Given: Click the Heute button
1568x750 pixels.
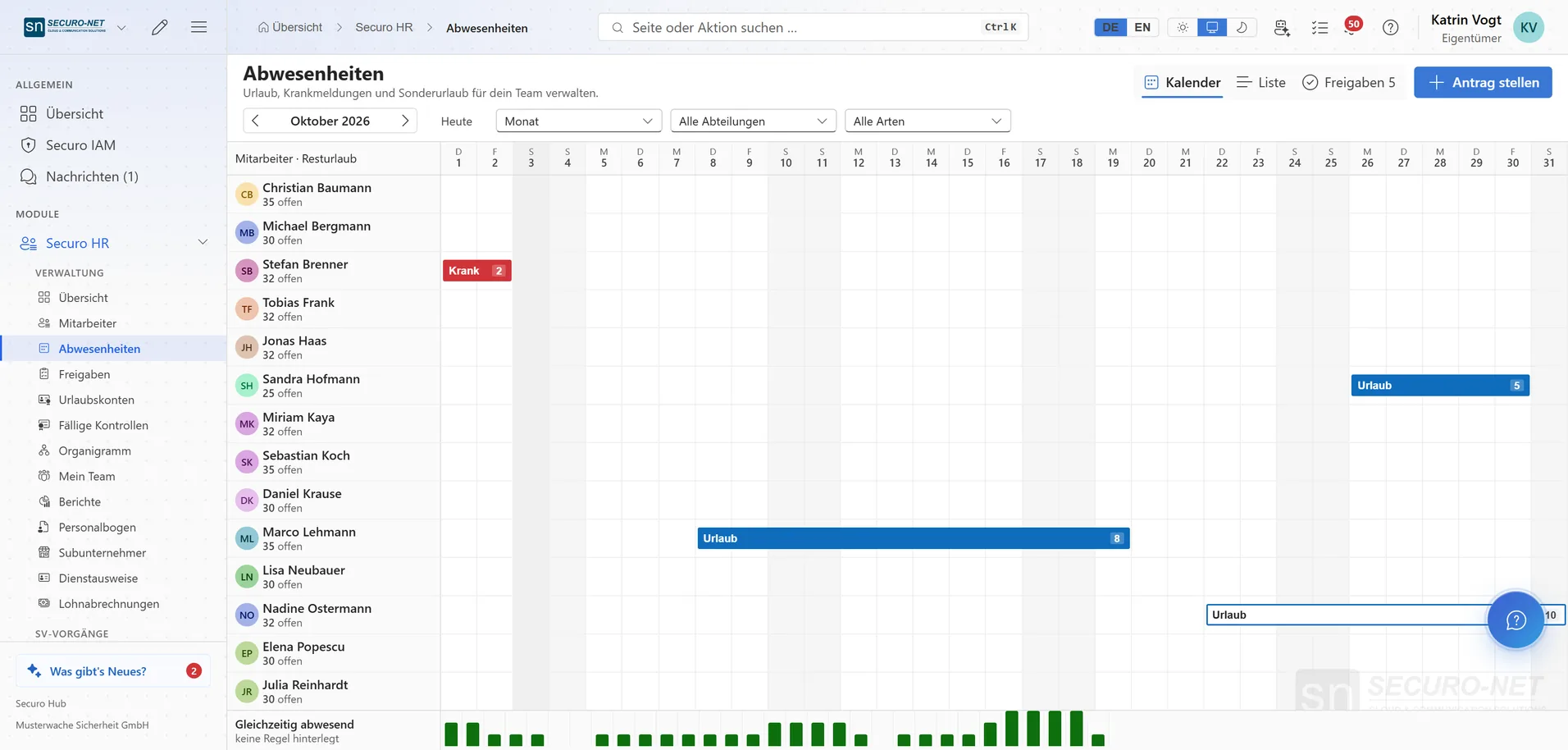Looking at the screenshot, I should point(457,121).
